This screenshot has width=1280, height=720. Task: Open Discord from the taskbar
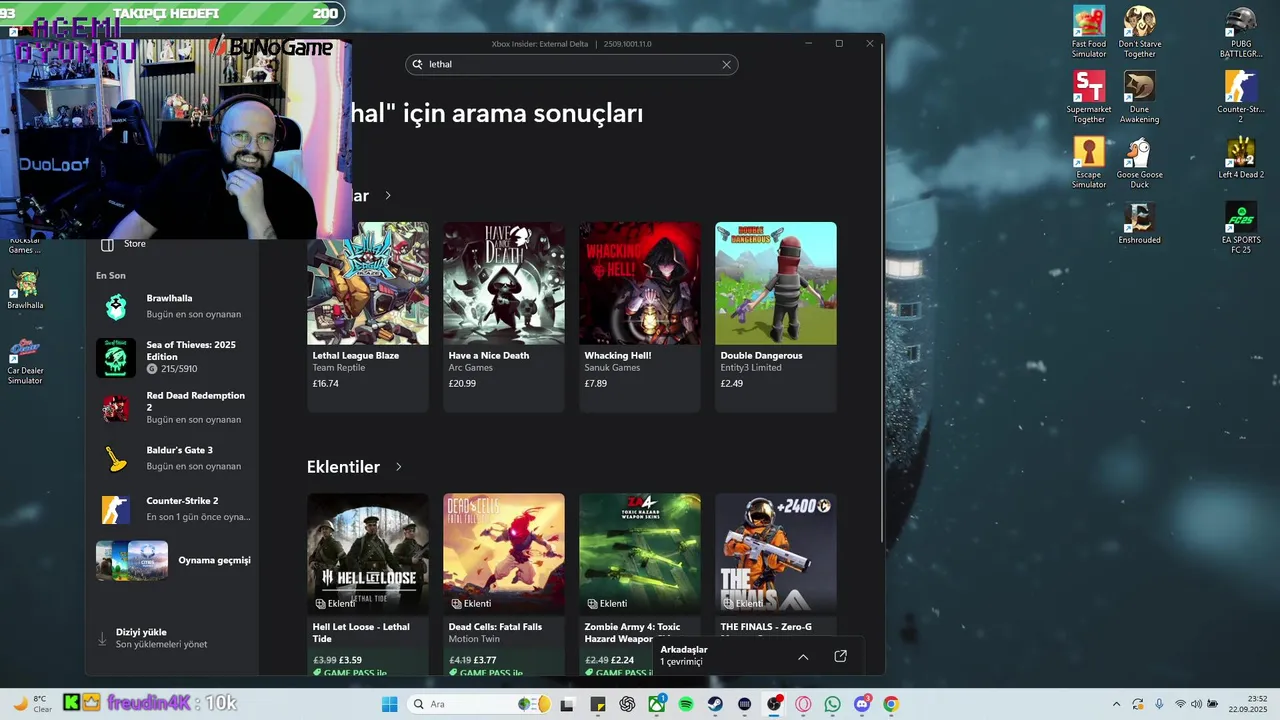tap(862, 704)
